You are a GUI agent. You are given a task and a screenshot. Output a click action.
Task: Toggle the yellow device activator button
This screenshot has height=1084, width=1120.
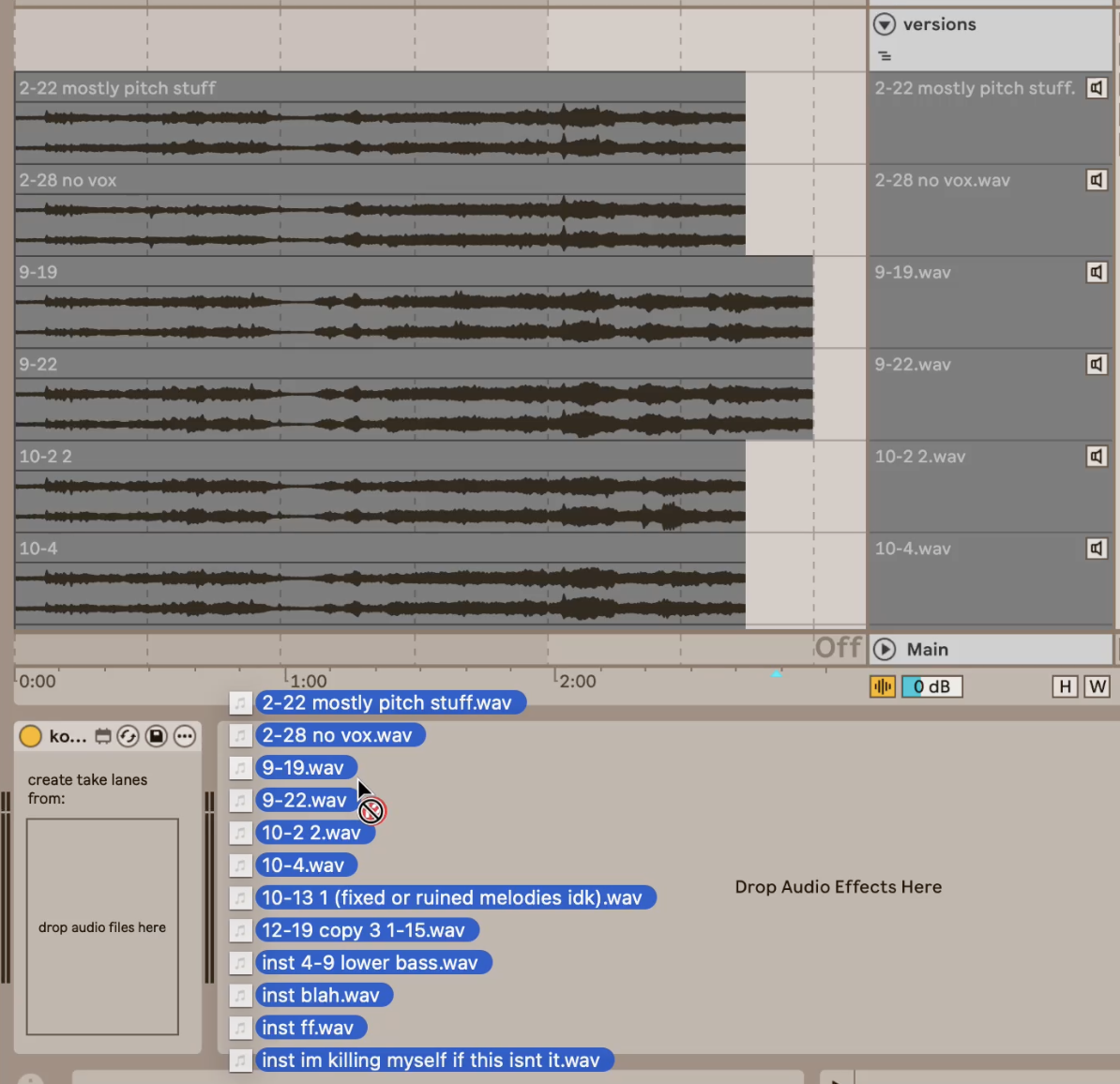(31, 736)
